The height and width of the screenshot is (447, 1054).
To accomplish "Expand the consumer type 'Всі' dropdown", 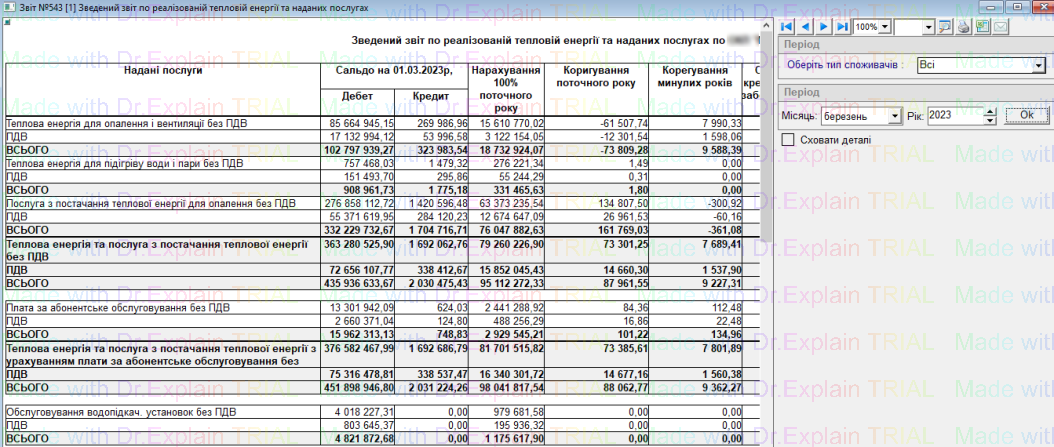I will [1039, 65].
